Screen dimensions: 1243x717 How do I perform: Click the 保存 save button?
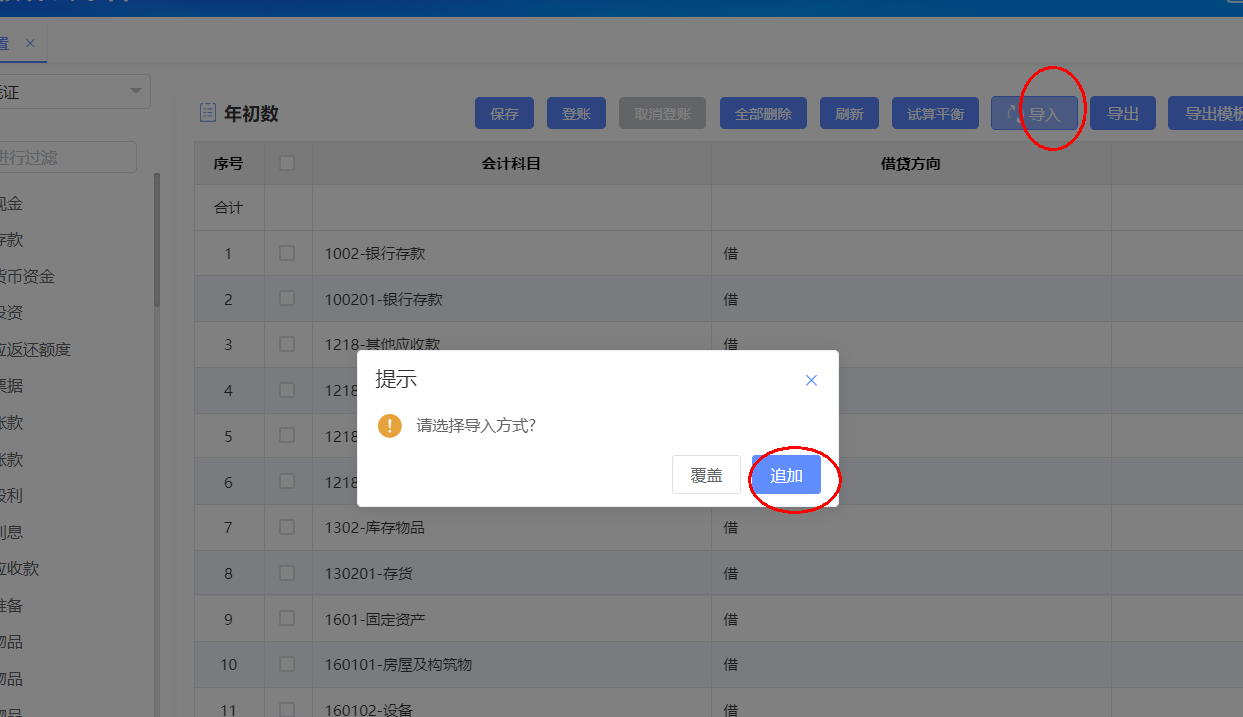point(504,114)
